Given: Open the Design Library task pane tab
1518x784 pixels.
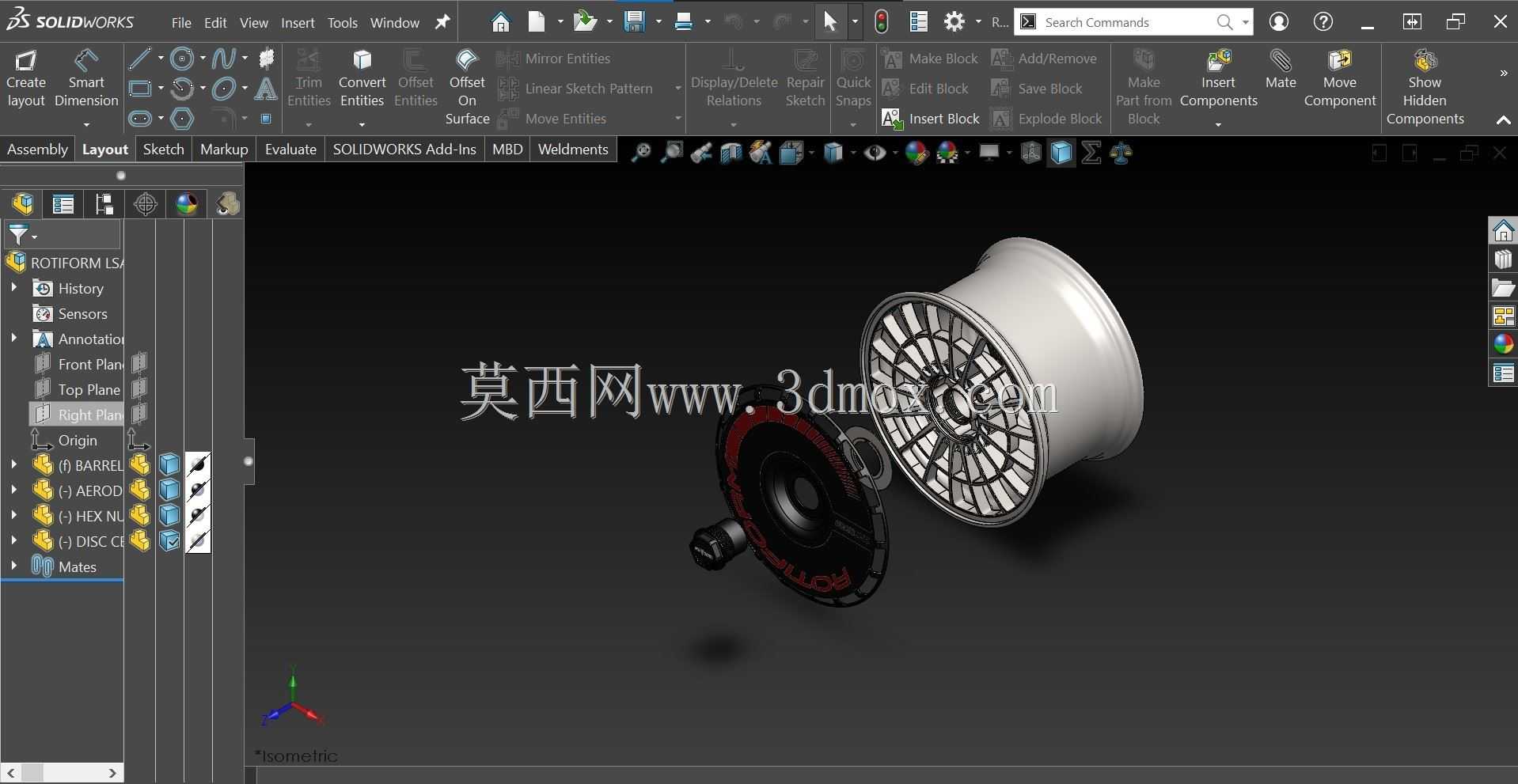Looking at the screenshot, I should click(x=1503, y=259).
